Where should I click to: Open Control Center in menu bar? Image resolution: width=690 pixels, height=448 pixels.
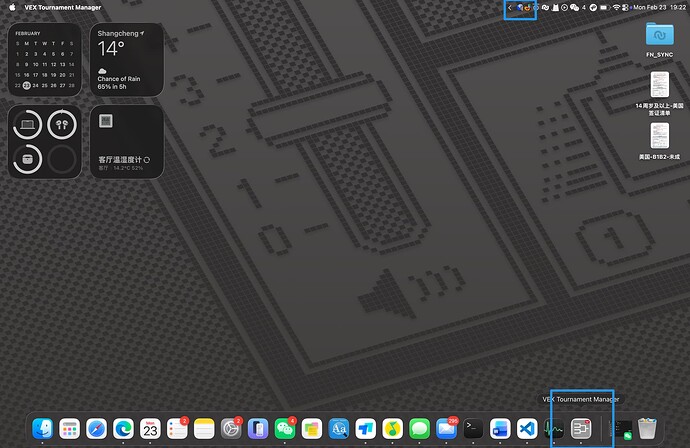pos(625,7)
